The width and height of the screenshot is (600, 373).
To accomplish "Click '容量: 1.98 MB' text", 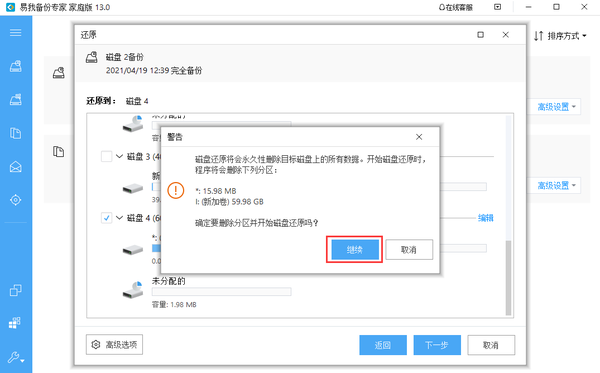I will [174, 305].
